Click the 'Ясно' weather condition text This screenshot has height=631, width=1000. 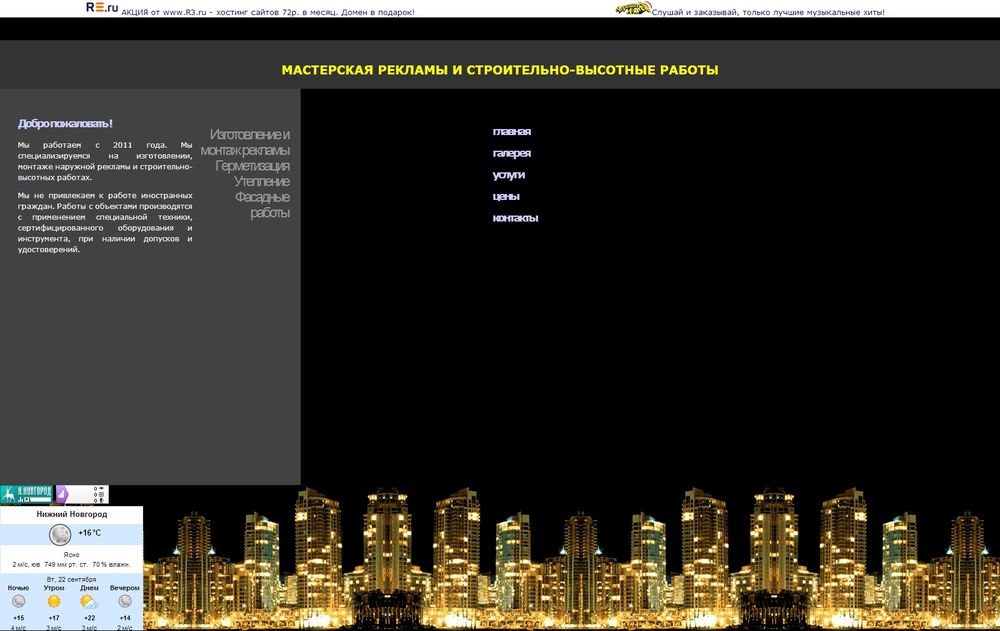pos(71,555)
